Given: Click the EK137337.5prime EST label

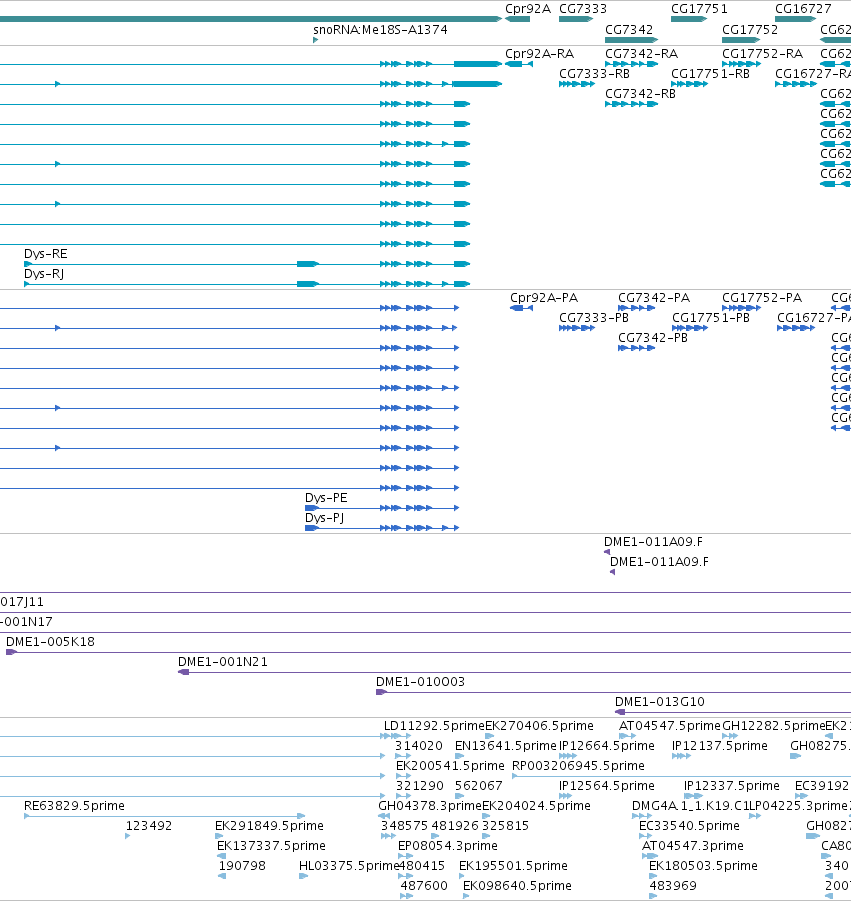Looking at the screenshot, I should (271, 846).
